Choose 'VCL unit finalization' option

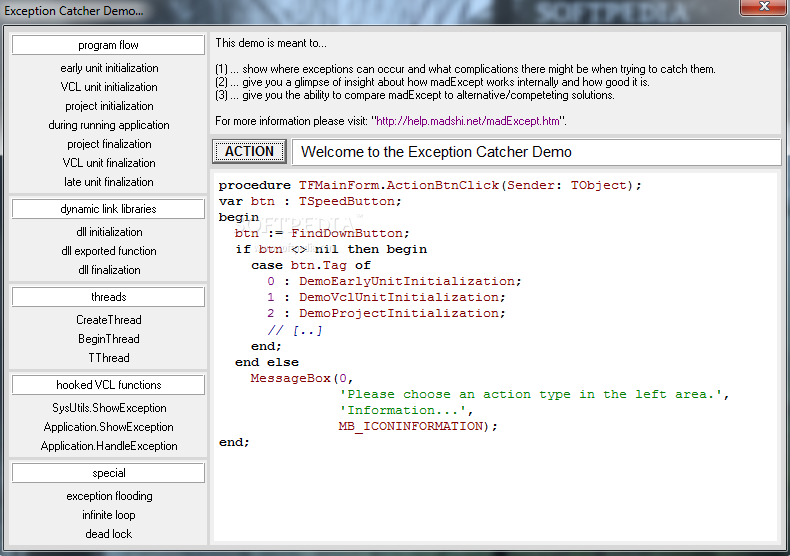click(109, 163)
